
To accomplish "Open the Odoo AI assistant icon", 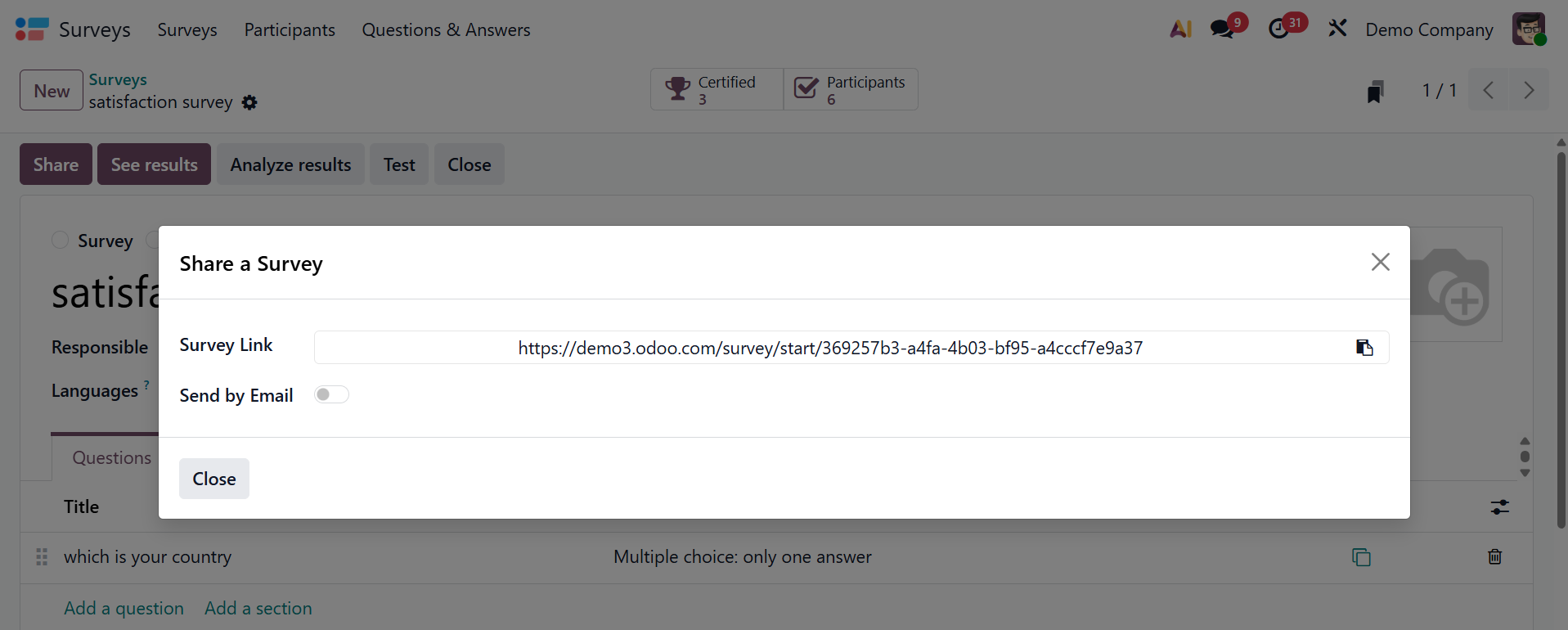I will point(1180,29).
